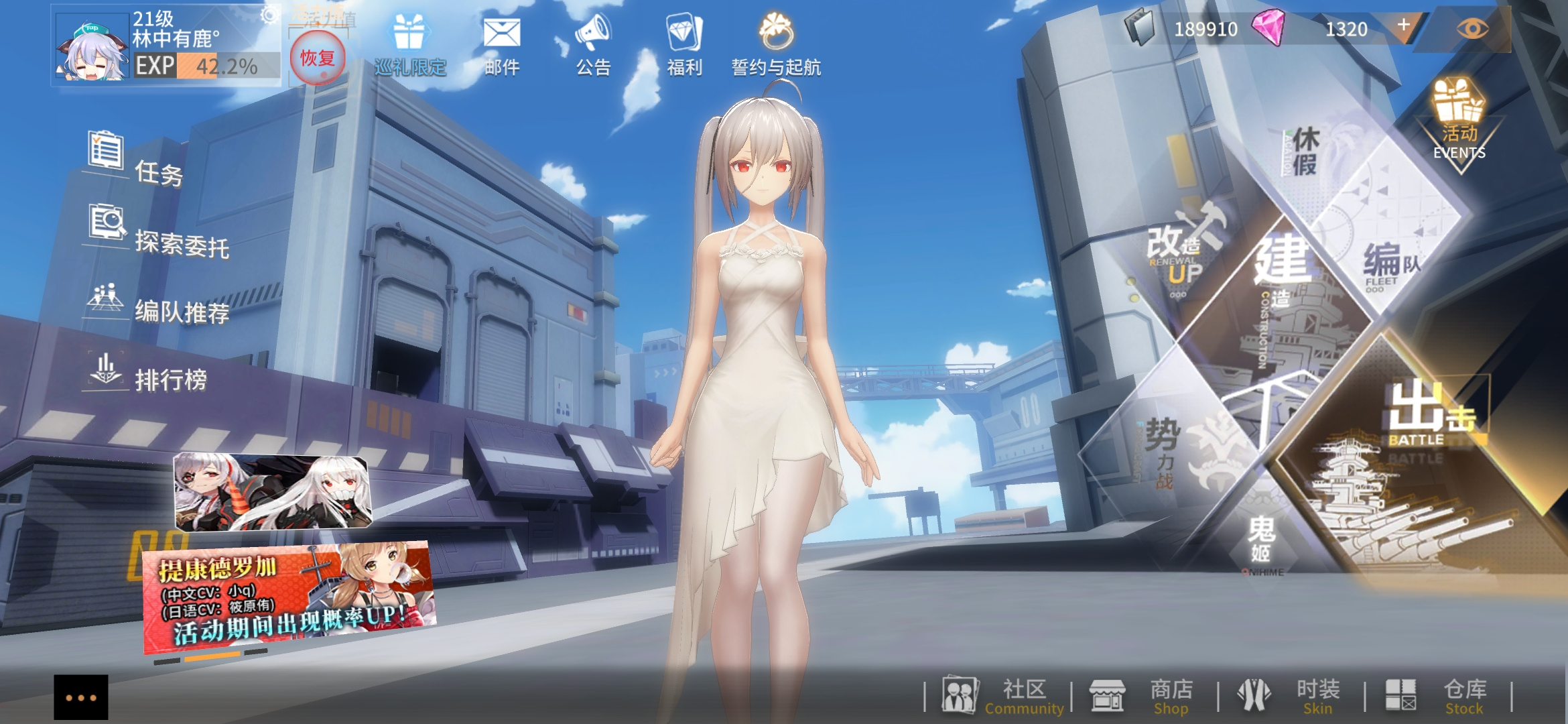Tap the red 恢复 recovery button
Viewport: 1568px width, 724px height.
point(318,58)
